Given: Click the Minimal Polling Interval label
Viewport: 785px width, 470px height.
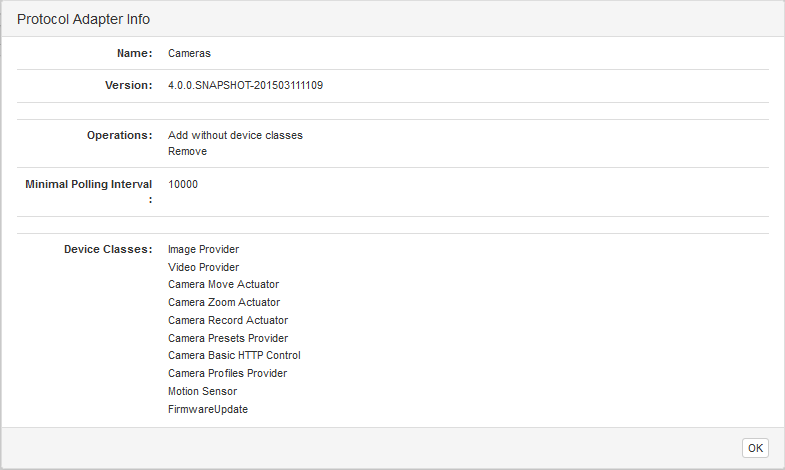Looking at the screenshot, I should pos(89,184).
